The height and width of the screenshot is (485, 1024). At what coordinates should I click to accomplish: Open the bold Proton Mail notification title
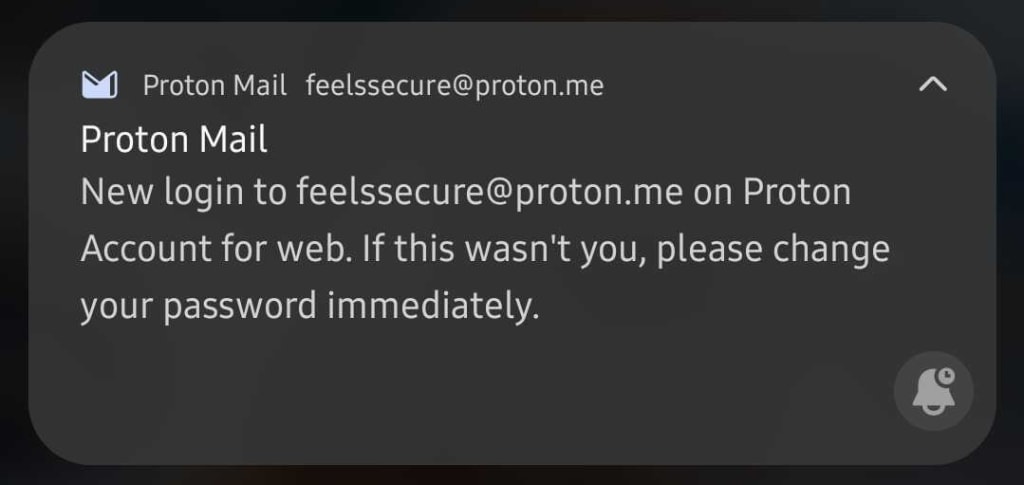174,139
